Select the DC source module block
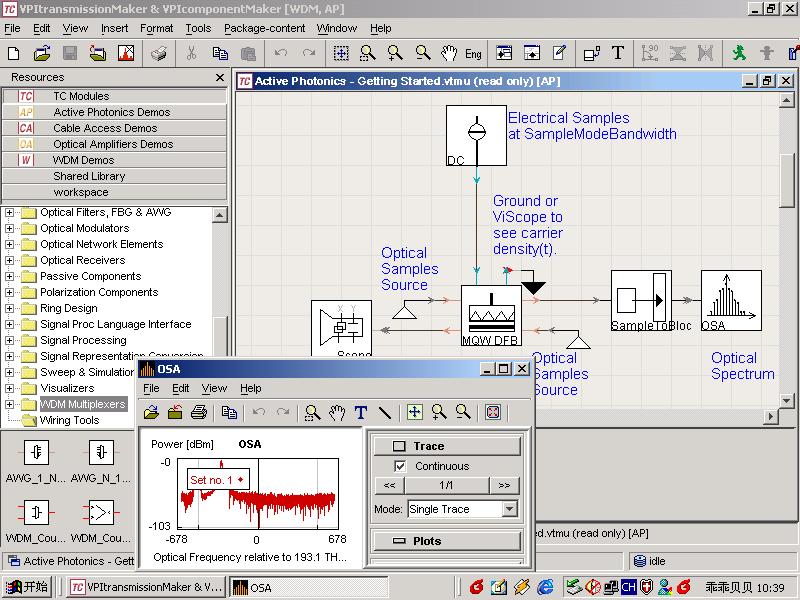 (476, 136)
